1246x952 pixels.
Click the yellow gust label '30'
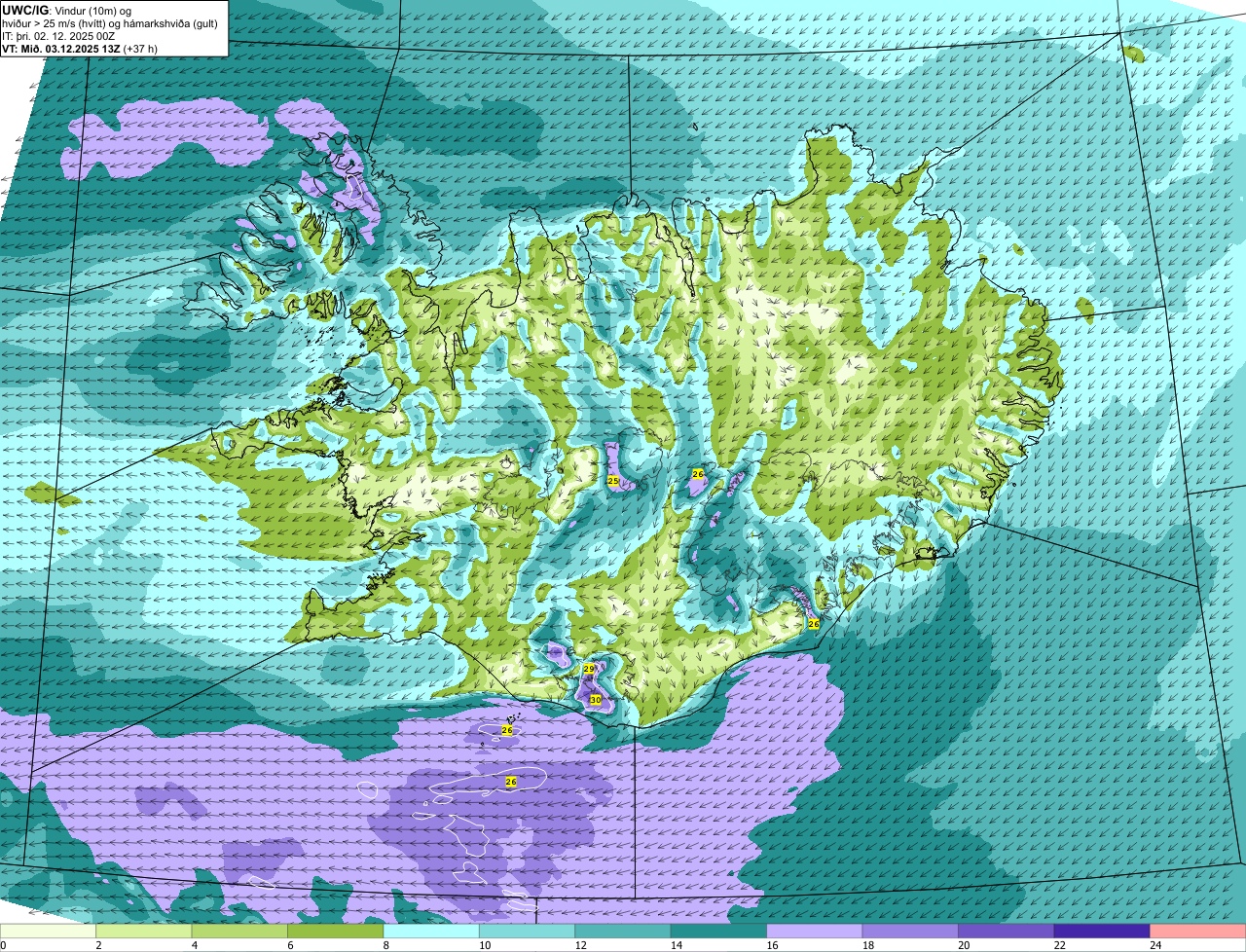[x=595, y=700]
